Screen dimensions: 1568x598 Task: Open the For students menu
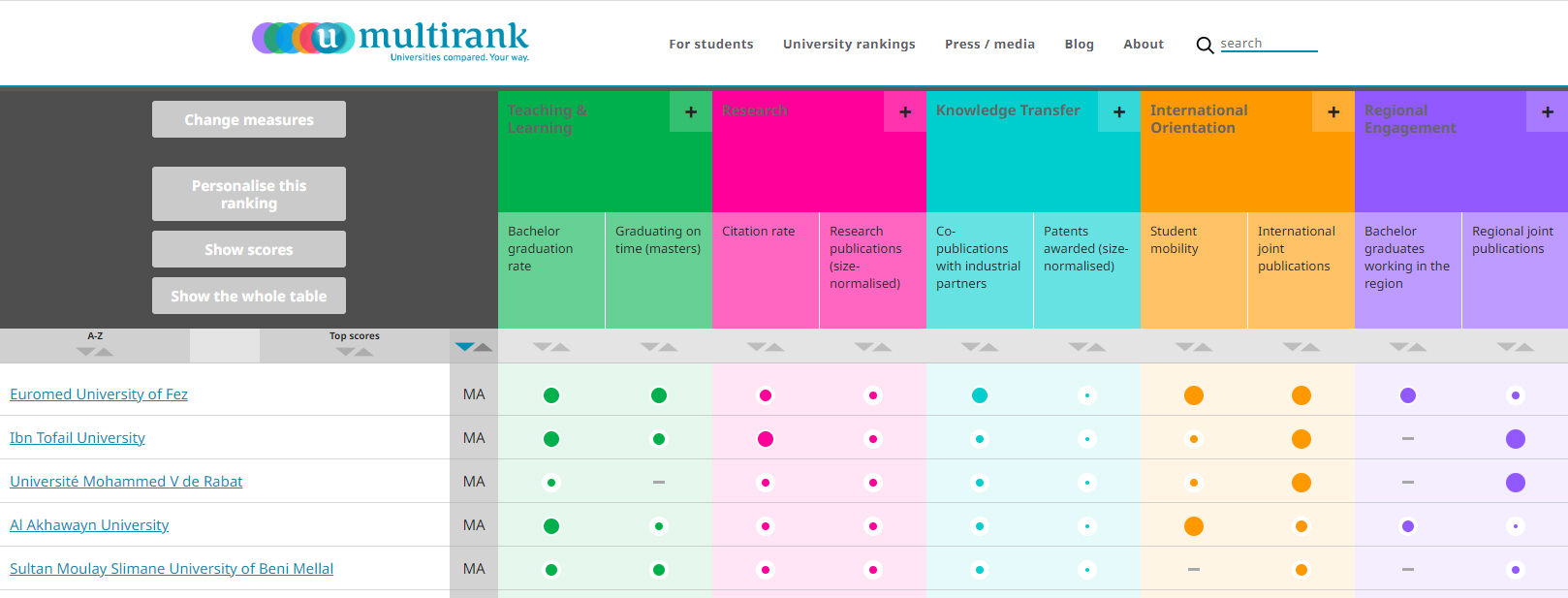(x=711, y=45)
